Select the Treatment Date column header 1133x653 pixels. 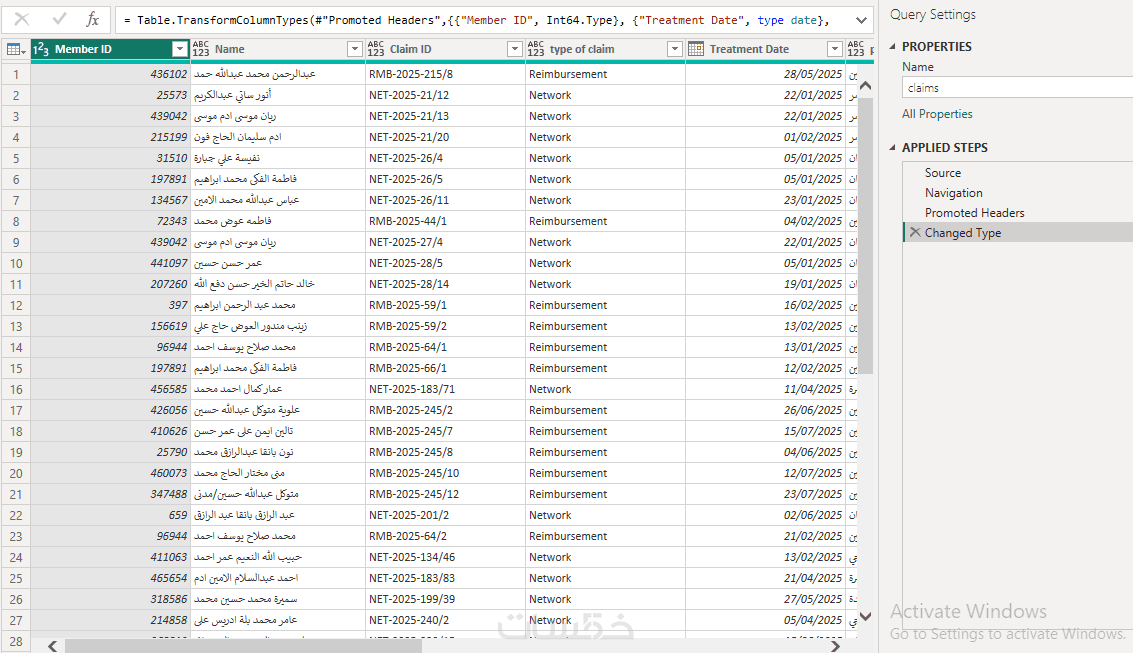[764, 48]
